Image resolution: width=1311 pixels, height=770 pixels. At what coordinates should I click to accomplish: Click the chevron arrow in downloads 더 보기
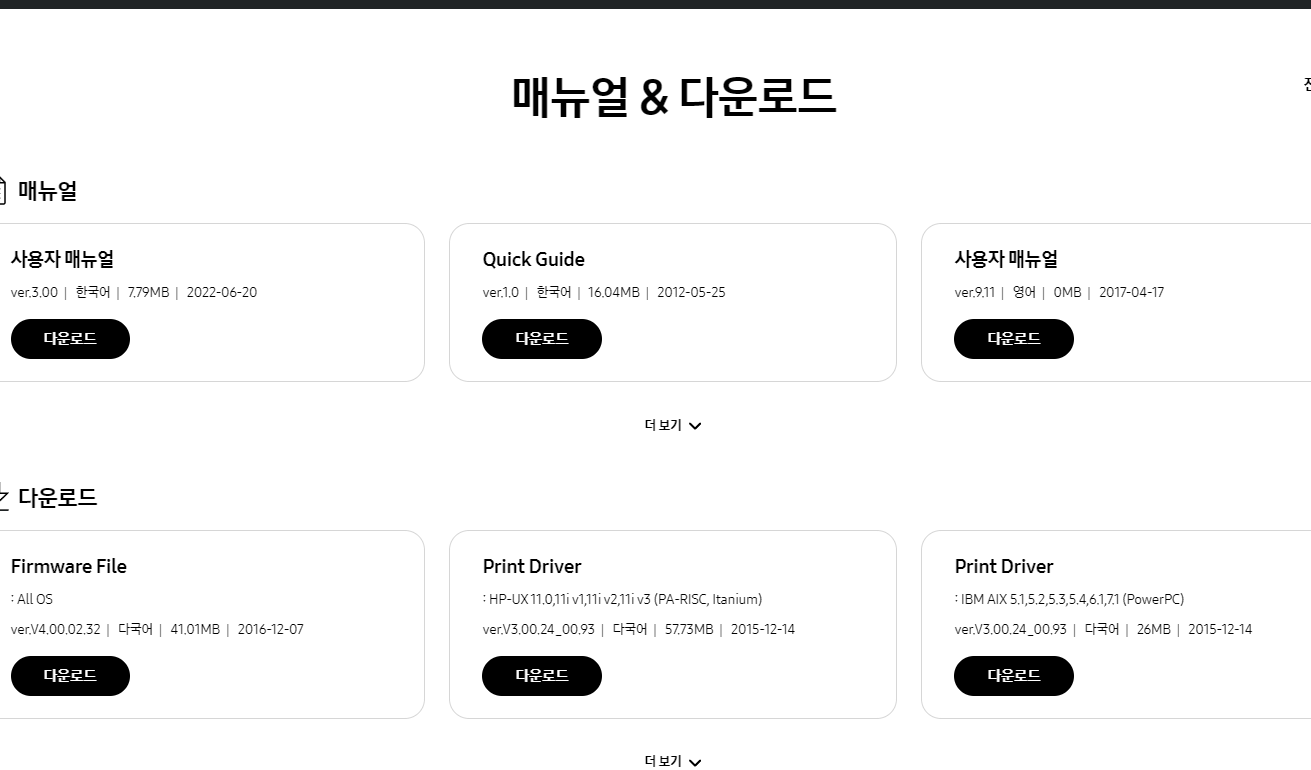click(695, 762)
